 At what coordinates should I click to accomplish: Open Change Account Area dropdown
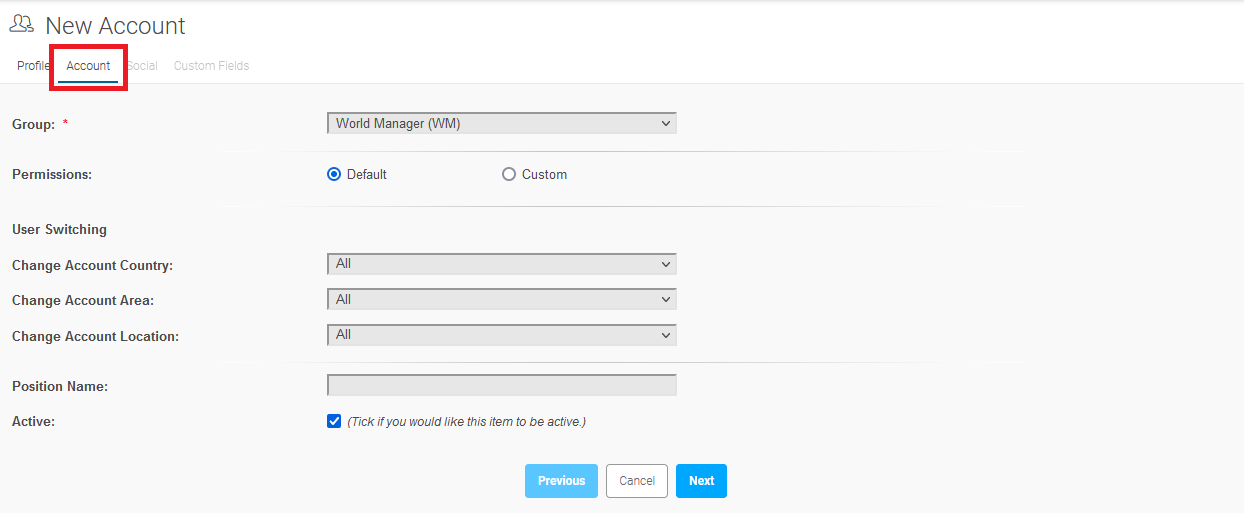point(502,299)
